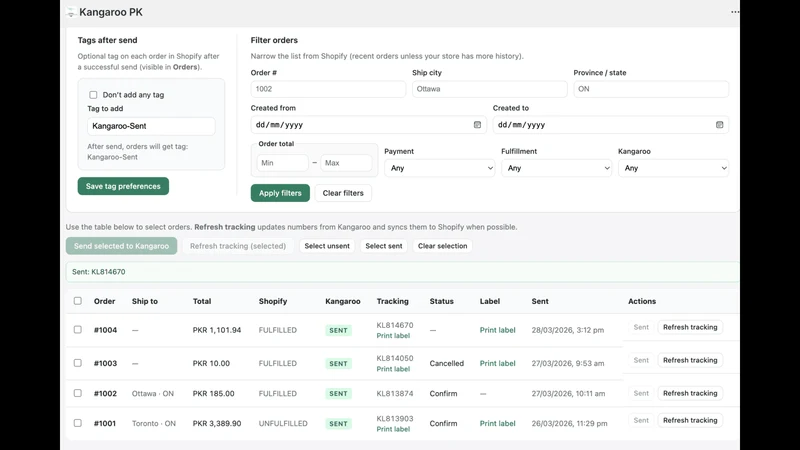Expand the Fulfillment dropdown
This screenshot has width=800, height=450.
click(x=556, y=168)
